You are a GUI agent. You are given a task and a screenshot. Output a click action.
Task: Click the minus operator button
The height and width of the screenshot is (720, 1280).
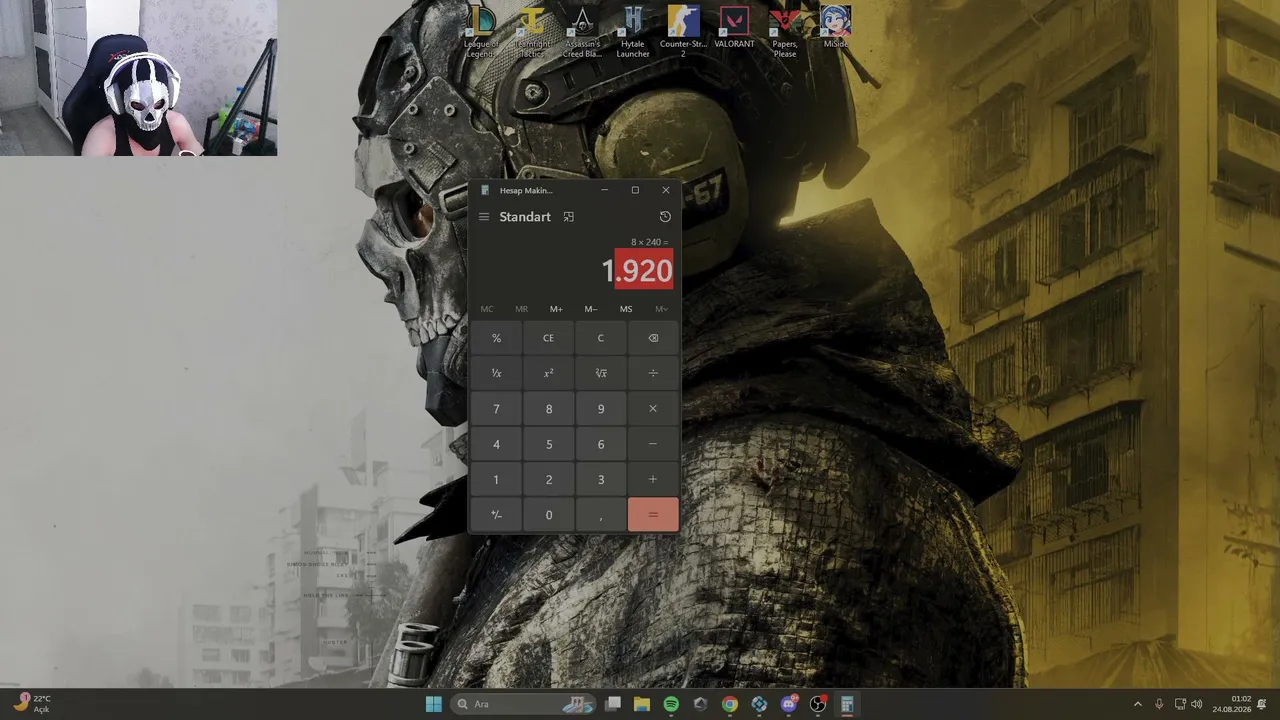(653, 444)
